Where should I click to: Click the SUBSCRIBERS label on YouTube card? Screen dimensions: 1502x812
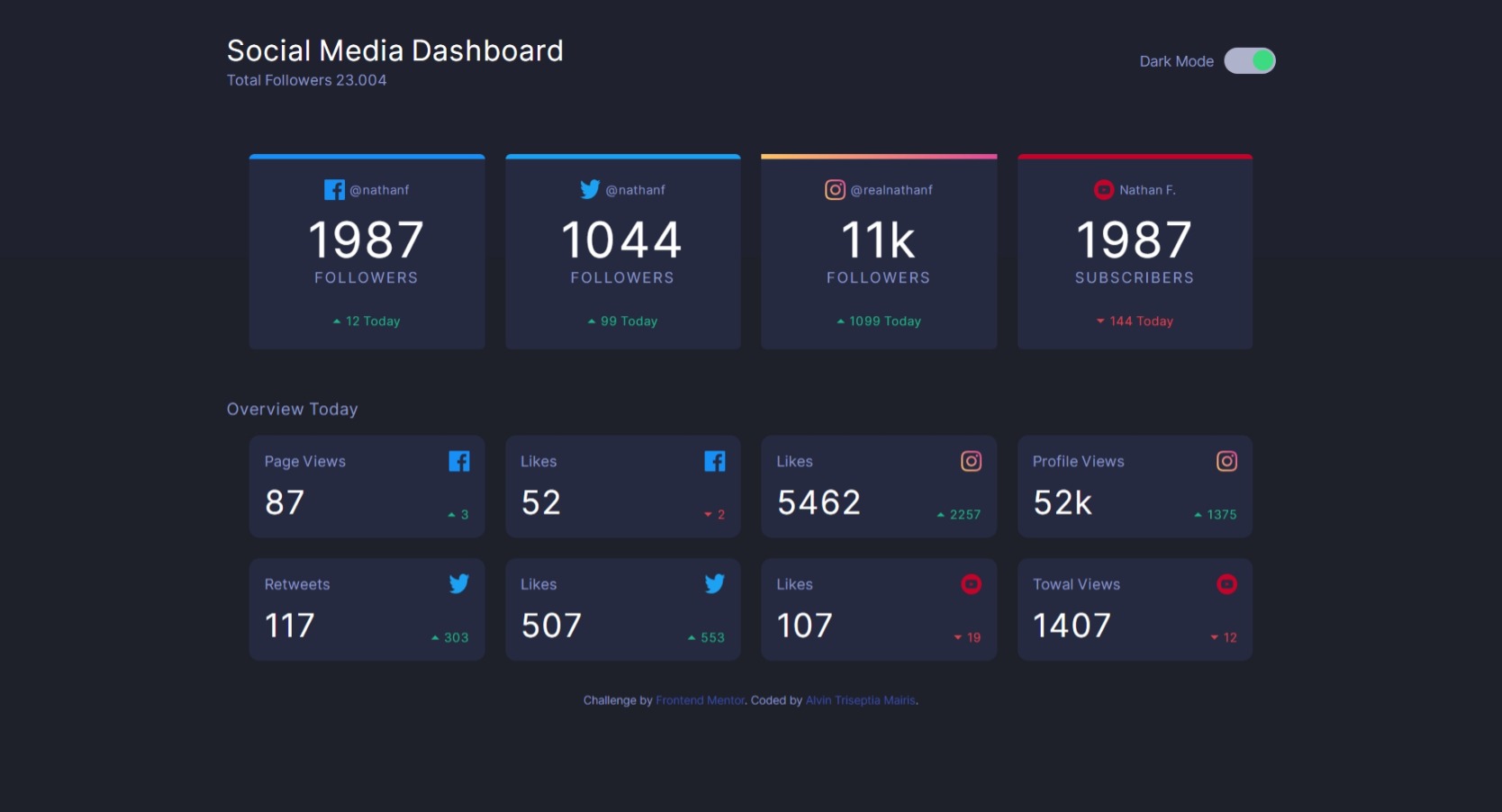tap(1135, 278)
